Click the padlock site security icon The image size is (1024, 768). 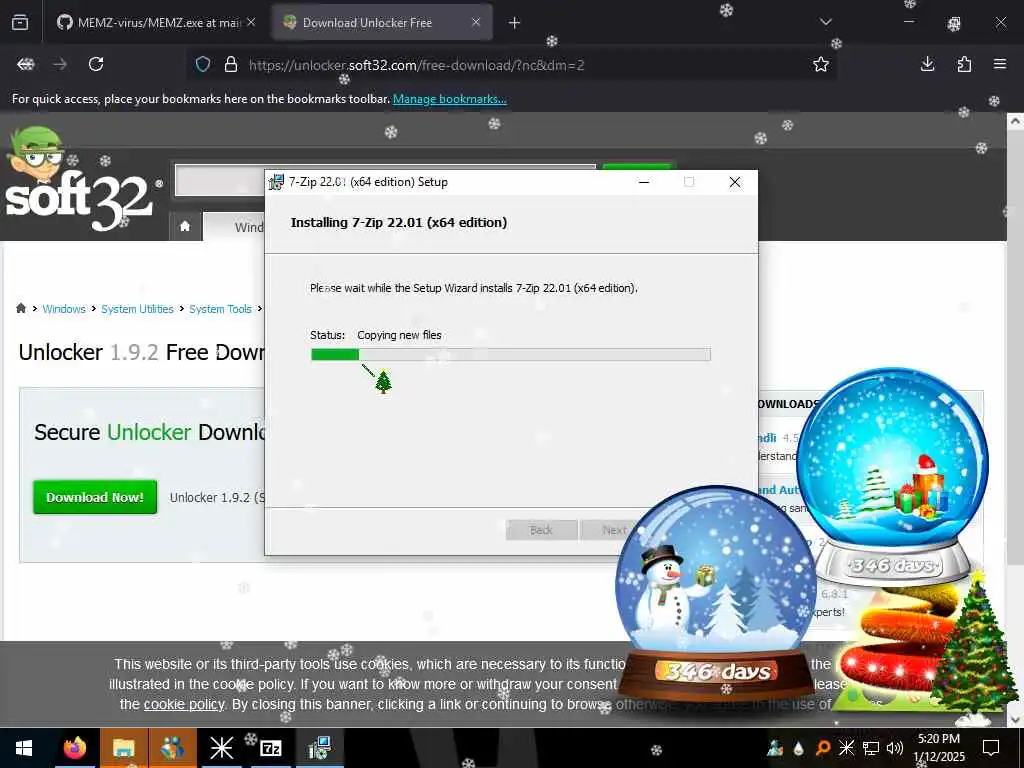(231, 65)
